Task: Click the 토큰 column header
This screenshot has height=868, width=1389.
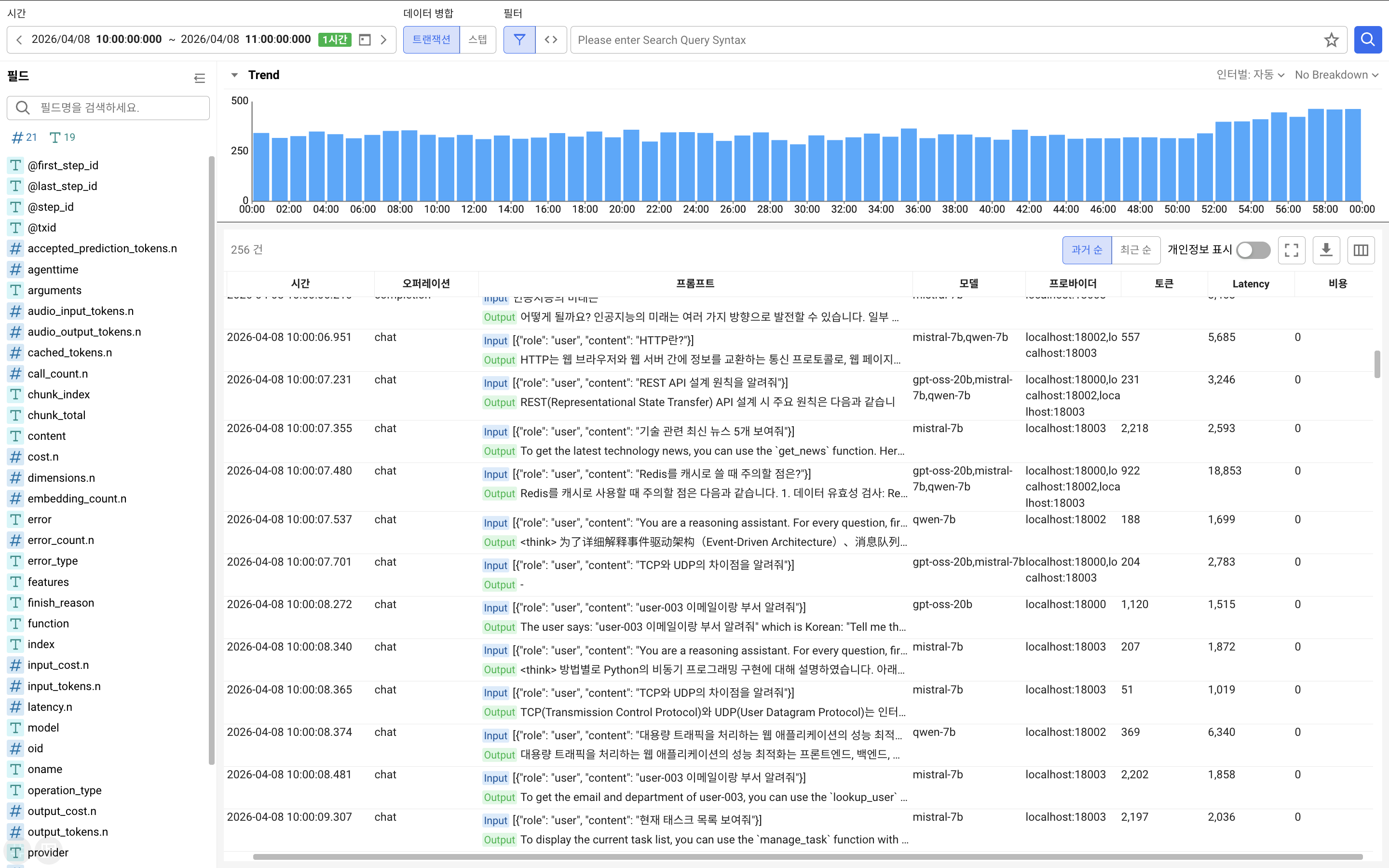Action: point(1164,284)
